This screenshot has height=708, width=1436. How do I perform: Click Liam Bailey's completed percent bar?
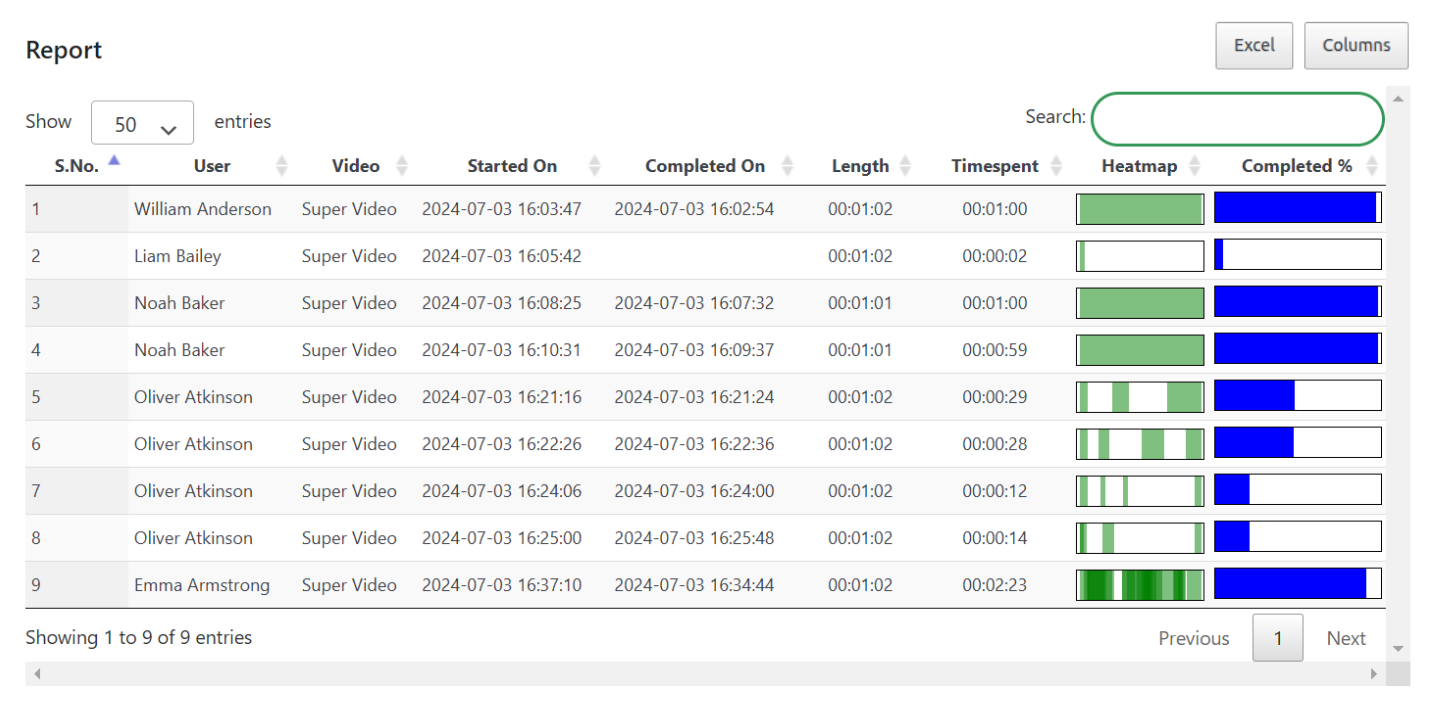point(1297,255)
